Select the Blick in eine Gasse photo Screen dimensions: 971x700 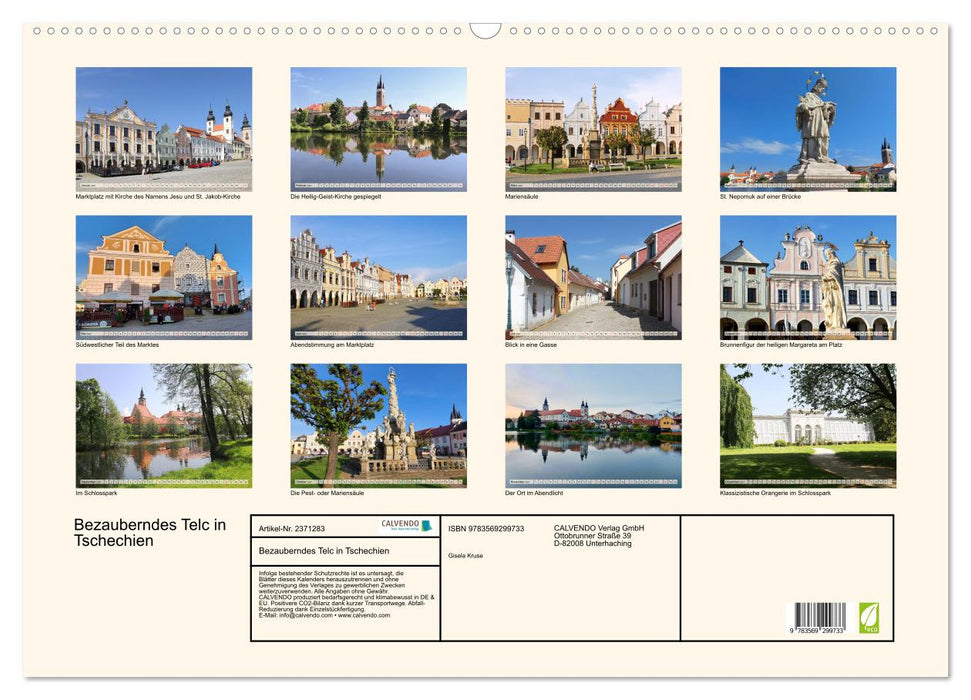click(593, 278)
